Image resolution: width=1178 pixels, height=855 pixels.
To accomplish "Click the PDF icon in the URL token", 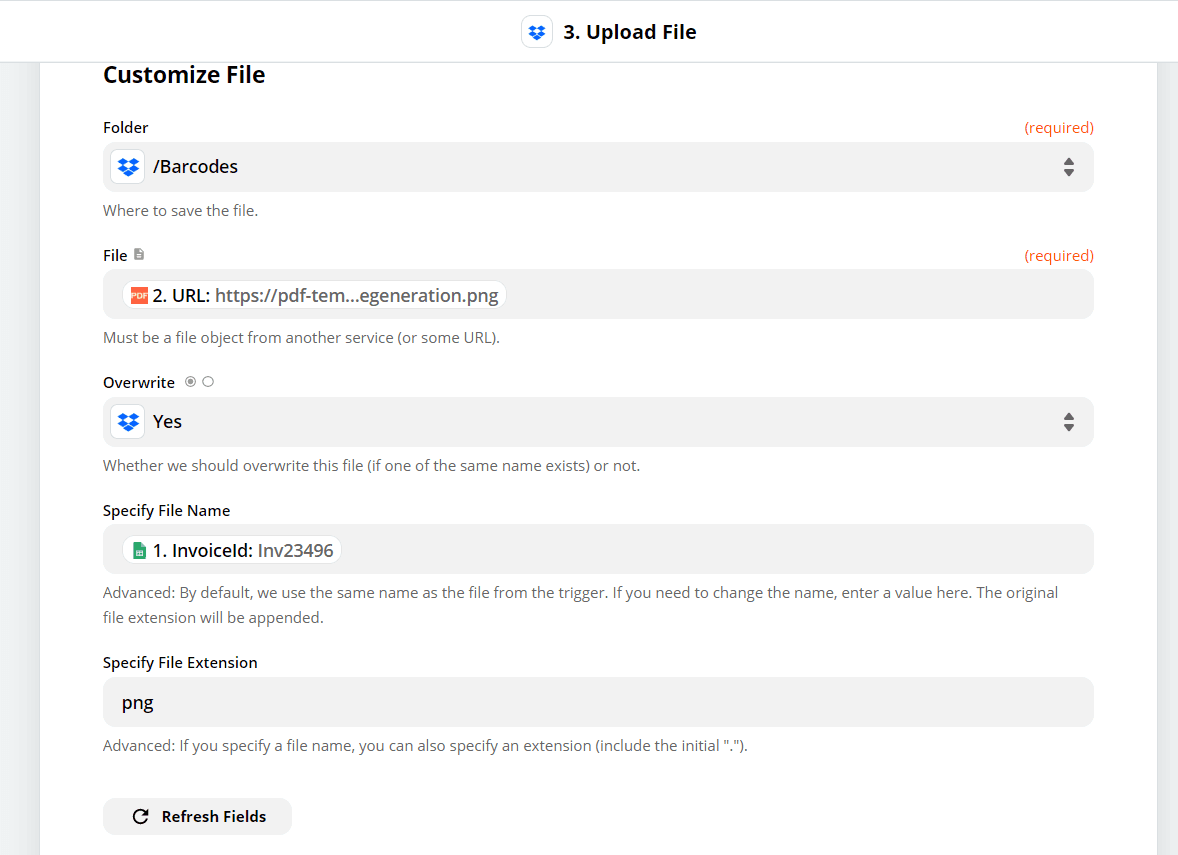I will point(138,295).
